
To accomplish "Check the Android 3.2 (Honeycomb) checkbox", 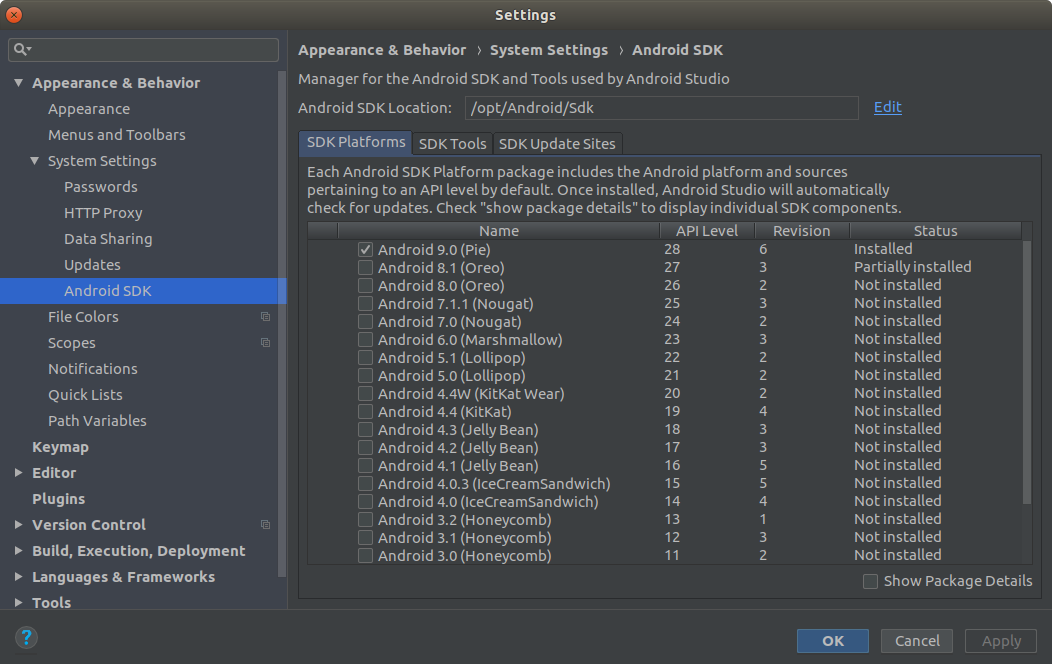I will 365,520.
